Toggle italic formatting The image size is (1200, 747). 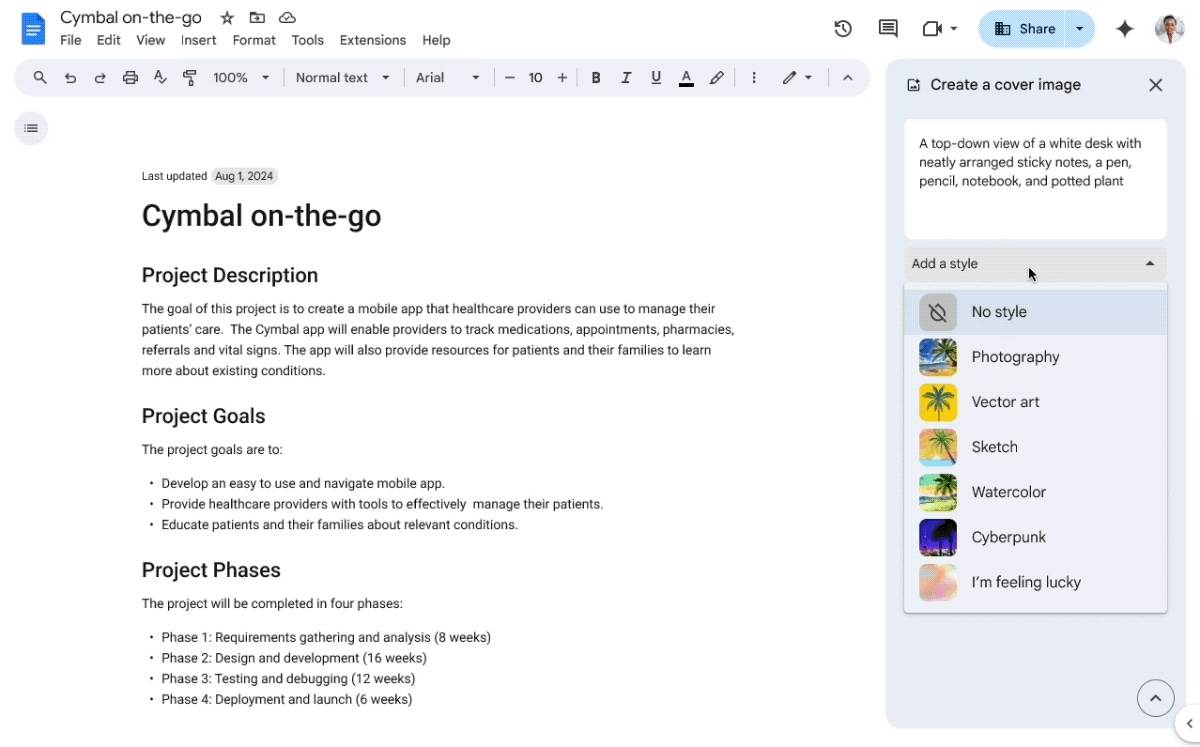click(626, 77)
